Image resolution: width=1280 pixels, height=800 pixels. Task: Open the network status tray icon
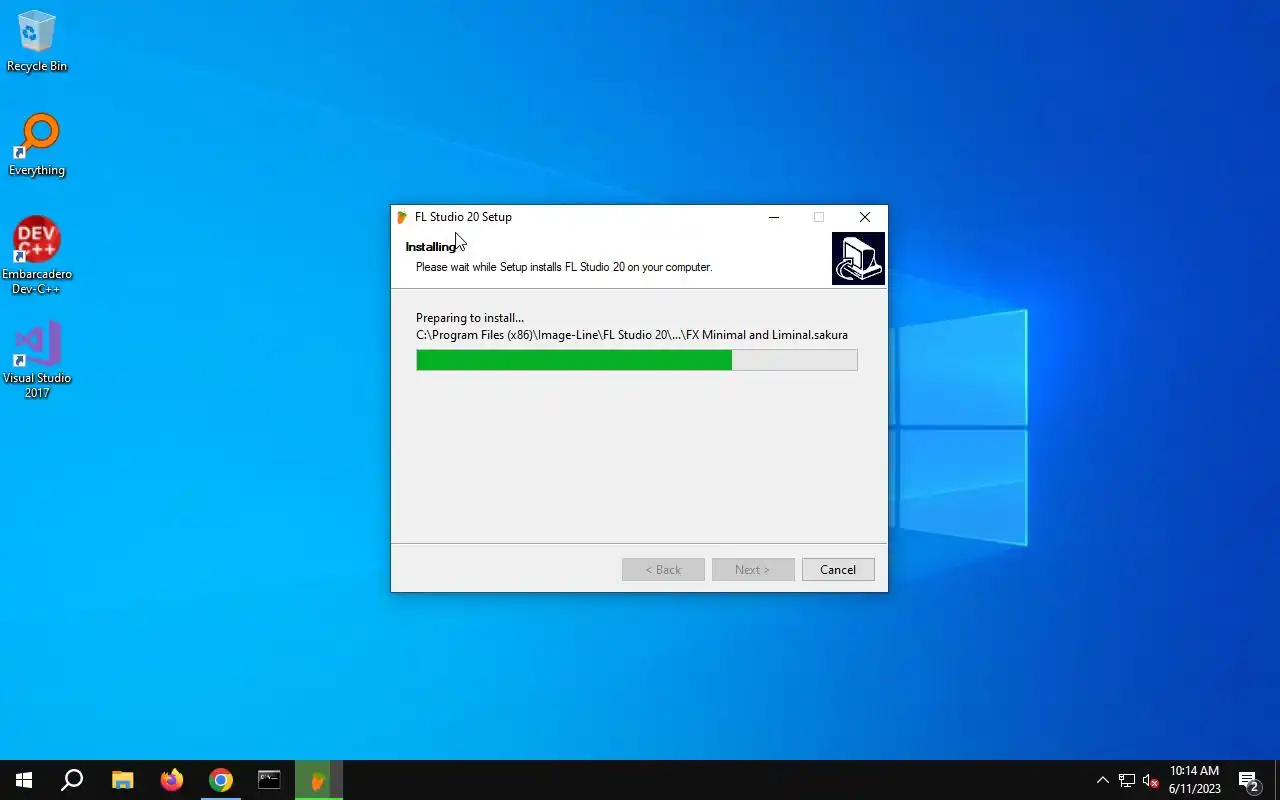pyautogui.click(x=1127, y=780)
